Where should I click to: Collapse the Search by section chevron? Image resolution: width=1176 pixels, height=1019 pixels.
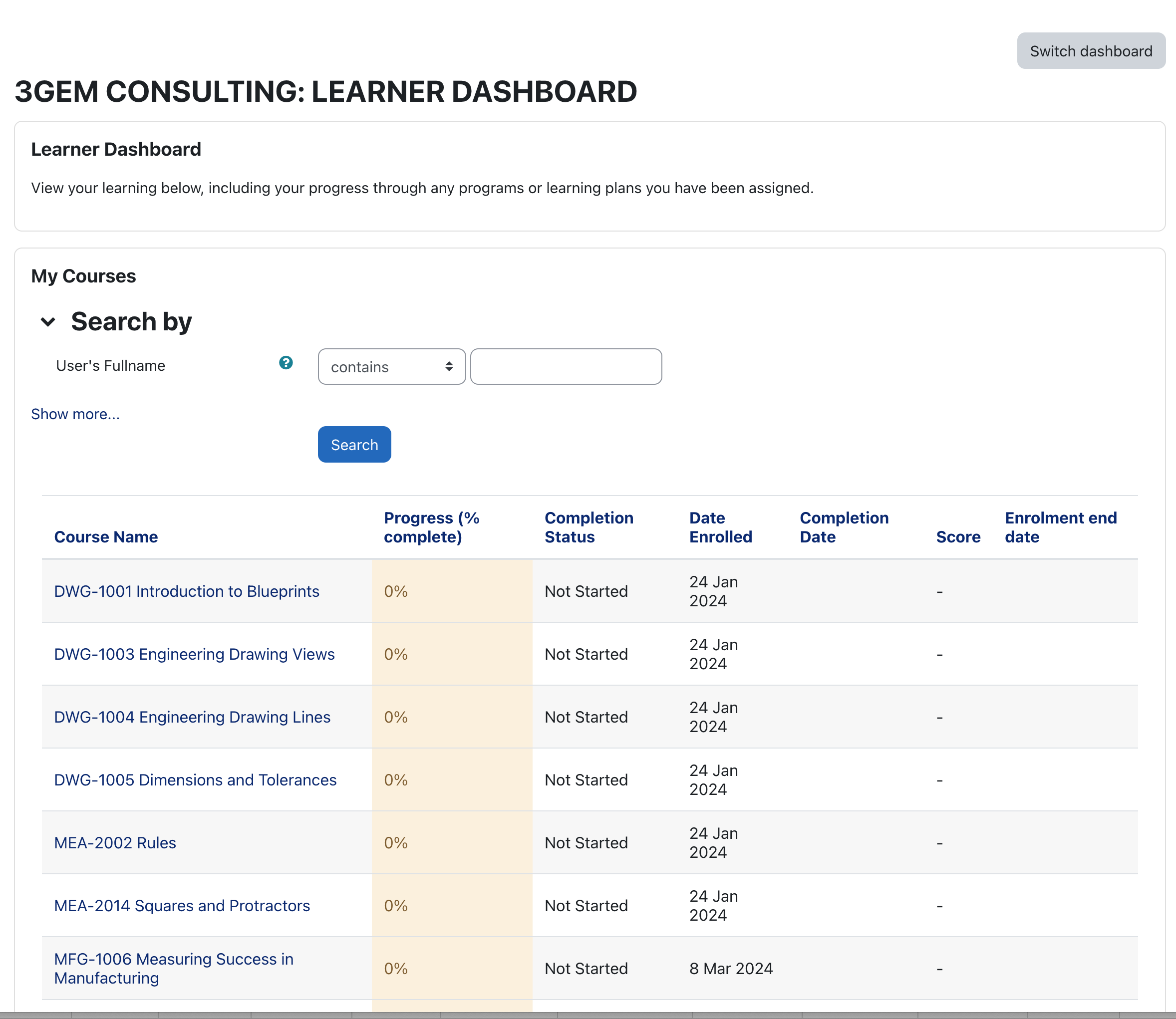point(48,322)
